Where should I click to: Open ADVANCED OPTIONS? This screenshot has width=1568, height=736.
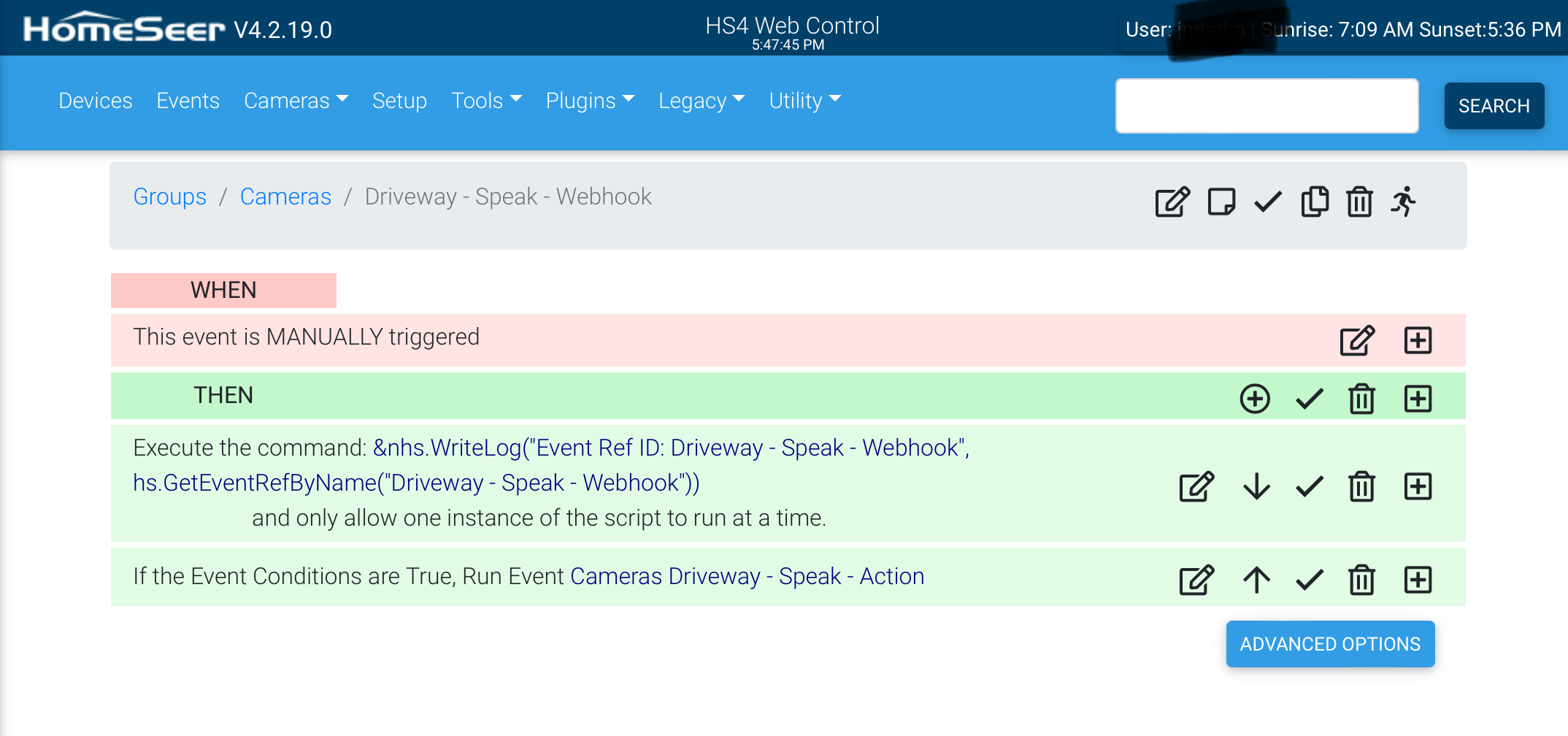click(1330, 644)
